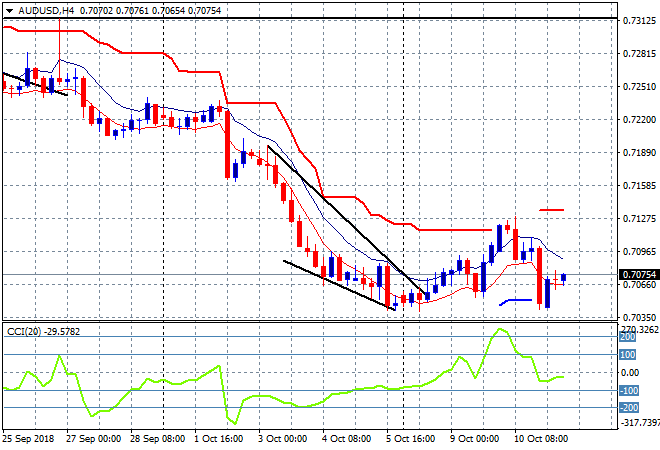660x450 pixels.
Task: Click the 0.70965 price scale label
Action: (x=639, y=251)
